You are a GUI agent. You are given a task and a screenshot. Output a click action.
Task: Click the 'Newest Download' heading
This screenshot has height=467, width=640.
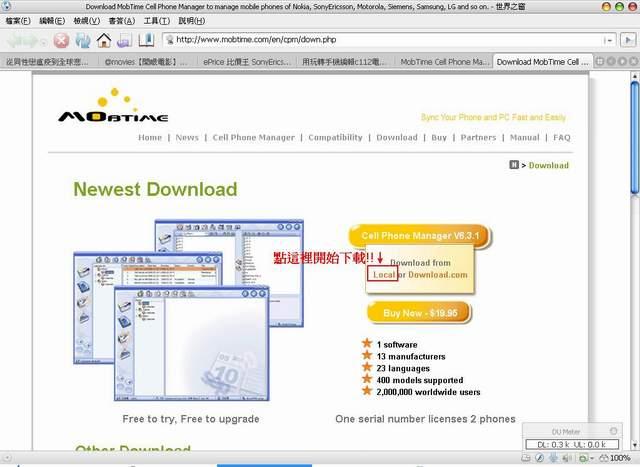point(155,189)
